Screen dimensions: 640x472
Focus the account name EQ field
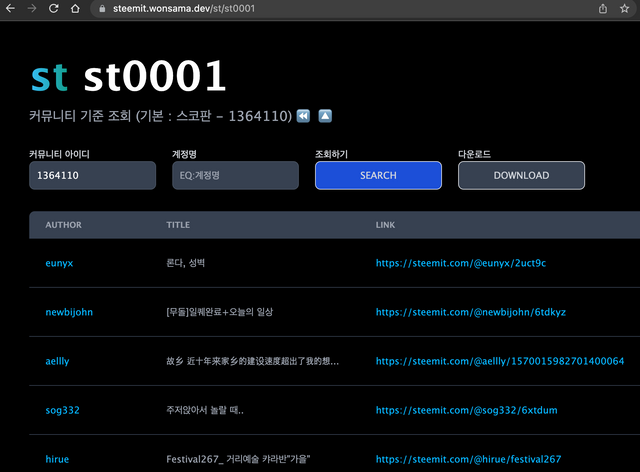236,175
